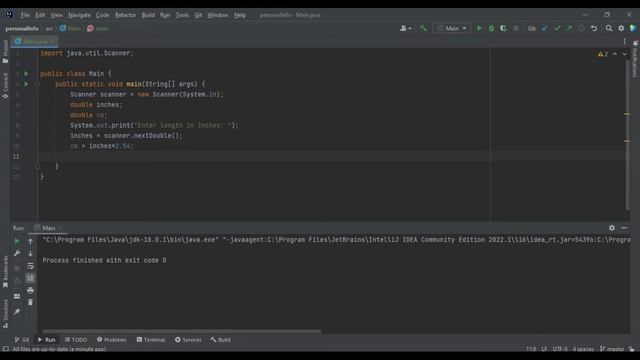Screen dimensions: 640x360
Task: Click the up arrow in Run console toolbar
Action: [x=30, y=241]
